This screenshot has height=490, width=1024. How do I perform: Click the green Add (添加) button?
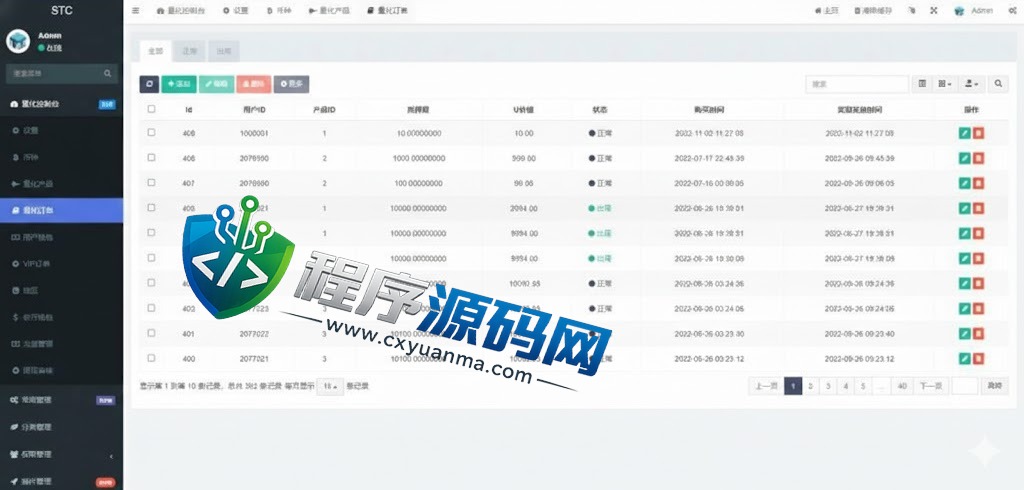tap(179, 84)
